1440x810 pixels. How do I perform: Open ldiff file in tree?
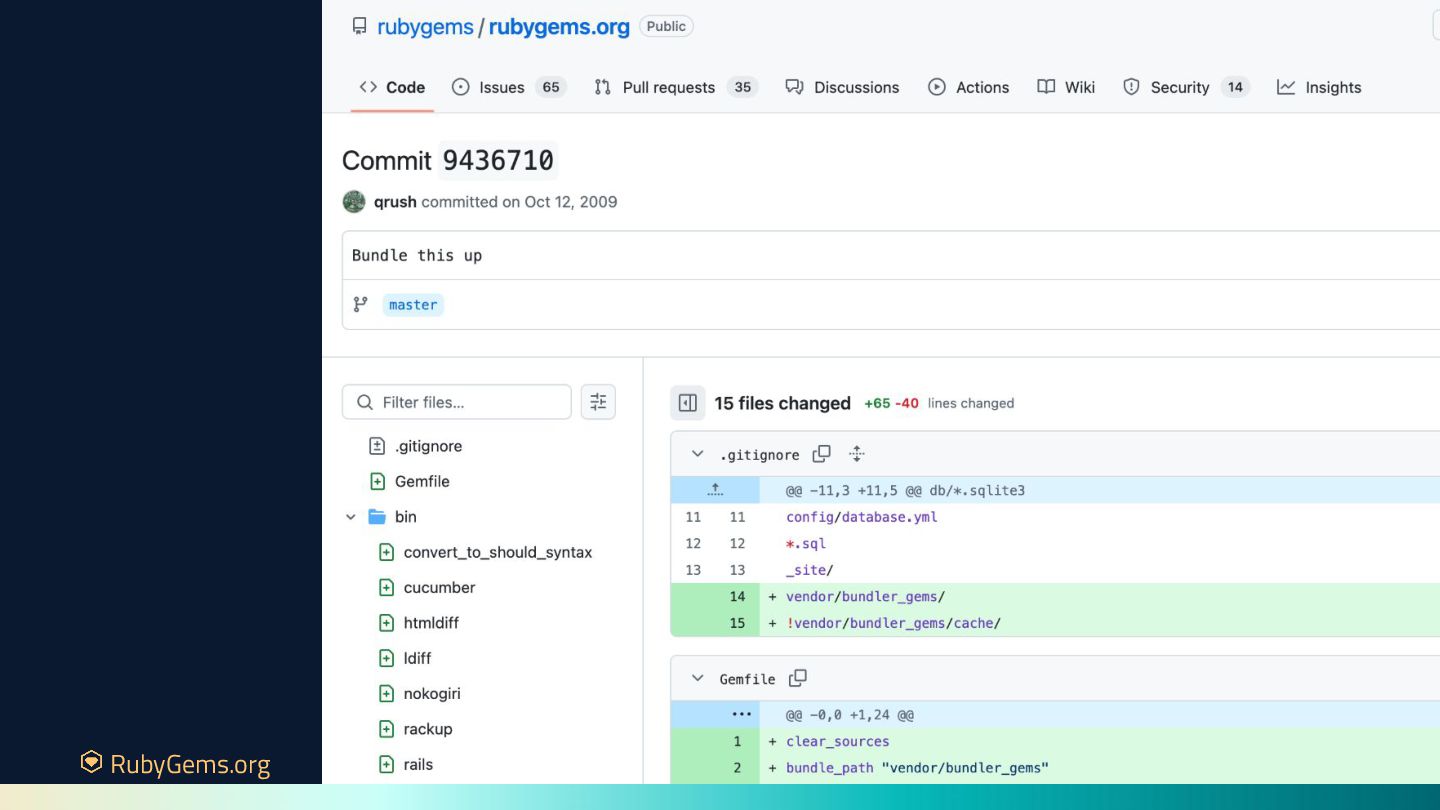[417, 658]
